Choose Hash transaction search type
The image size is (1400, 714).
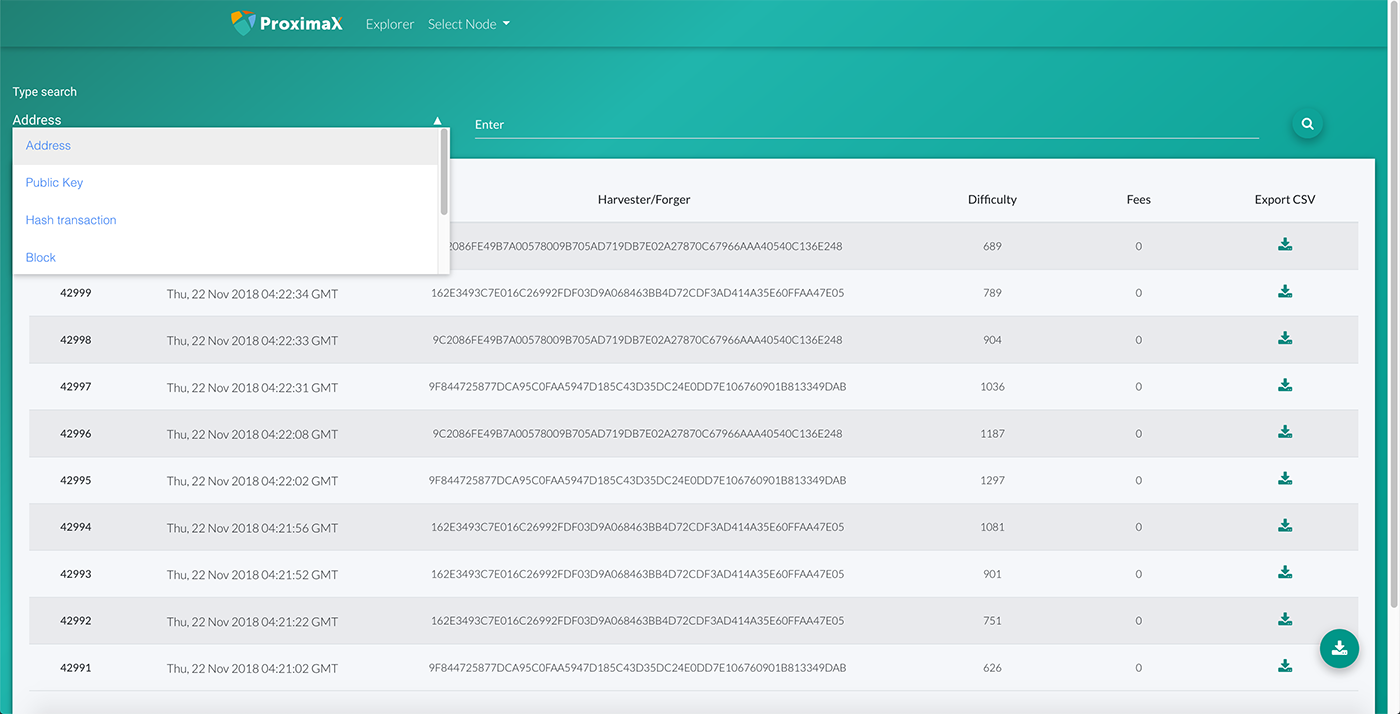(x=71, y=220)
